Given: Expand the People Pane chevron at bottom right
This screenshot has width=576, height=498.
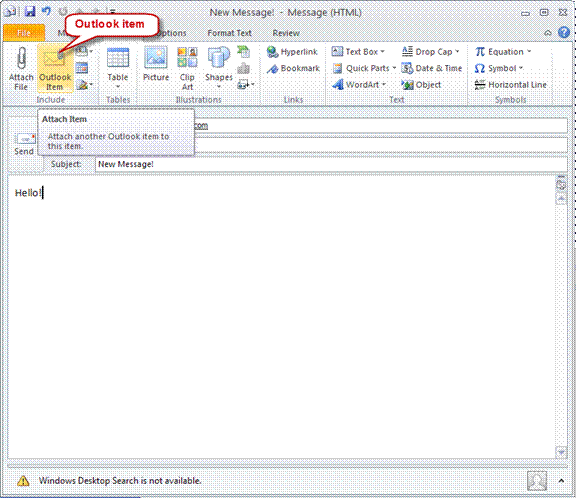Looking at the screenshot, I should click(561, 481).
